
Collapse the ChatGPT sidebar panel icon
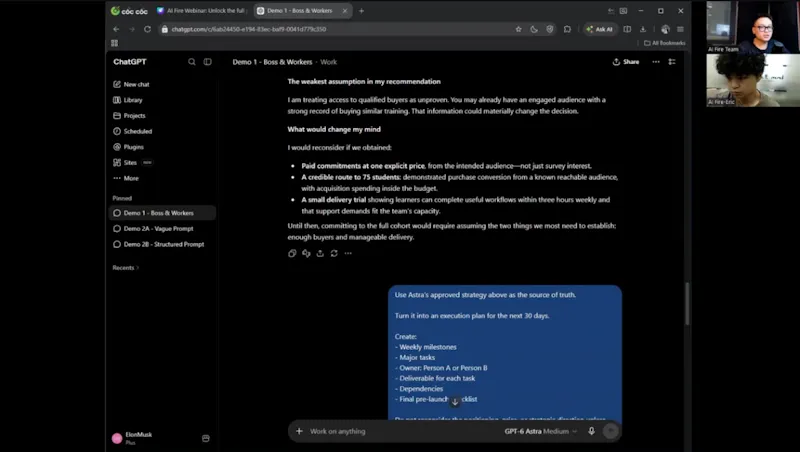point(208,62)
